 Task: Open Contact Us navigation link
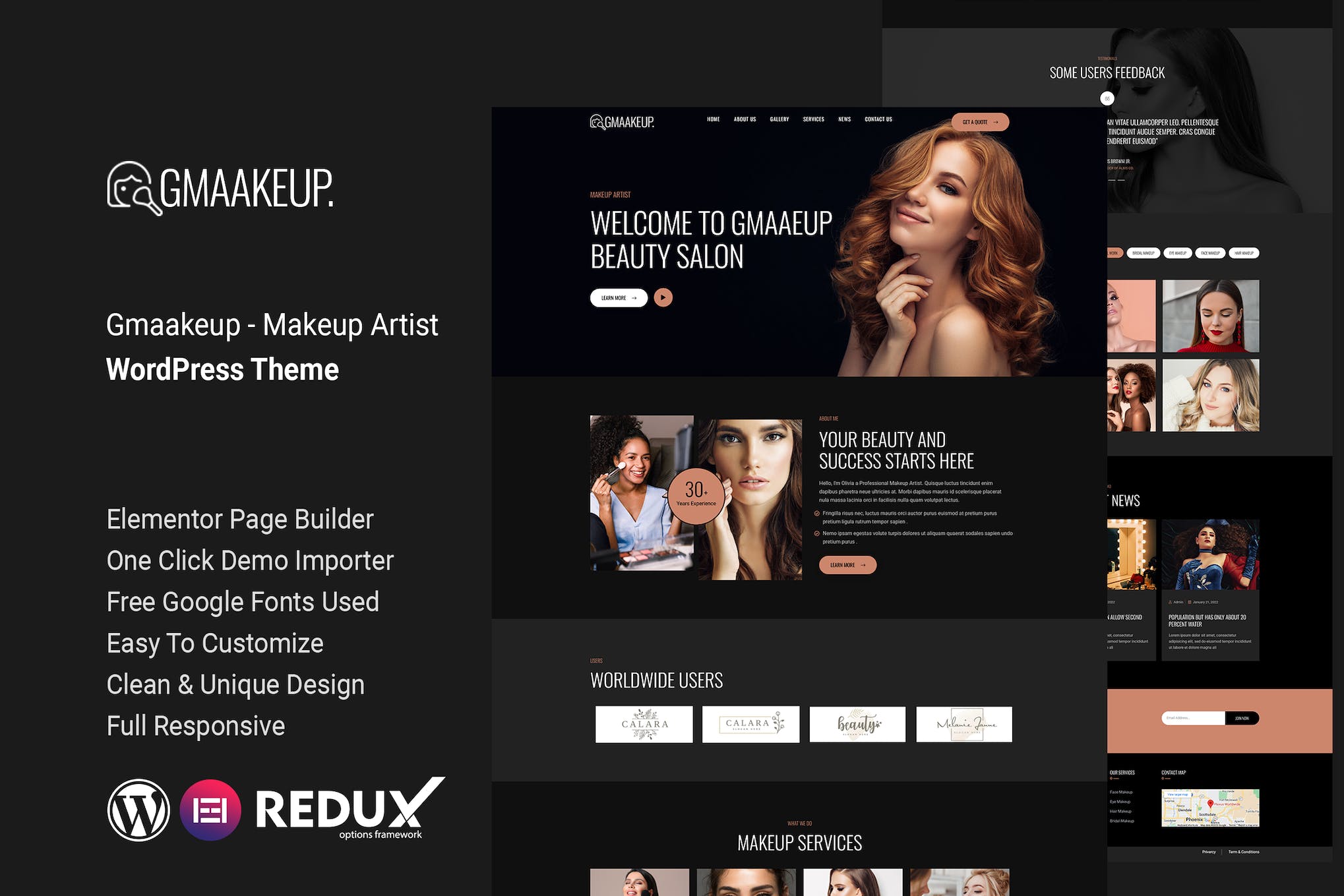[878, 119]
